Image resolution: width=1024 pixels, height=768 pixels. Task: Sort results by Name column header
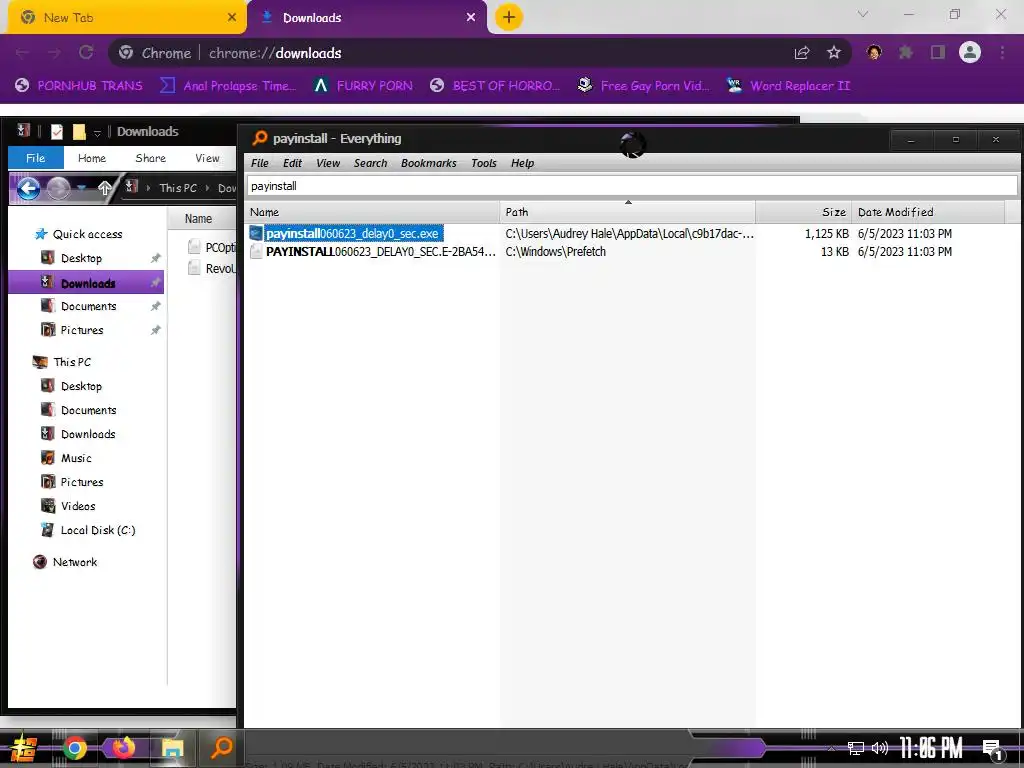pyautogui.click(x=372, y=212)
